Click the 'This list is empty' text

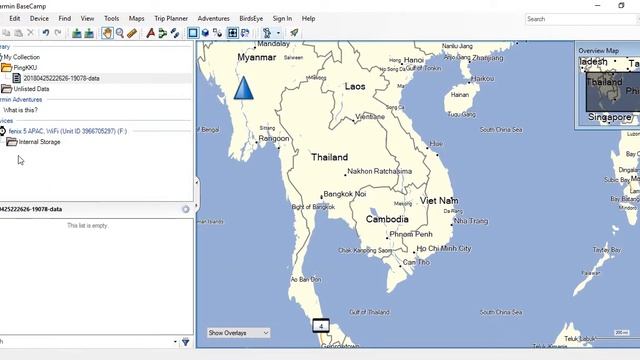point(87,225)
